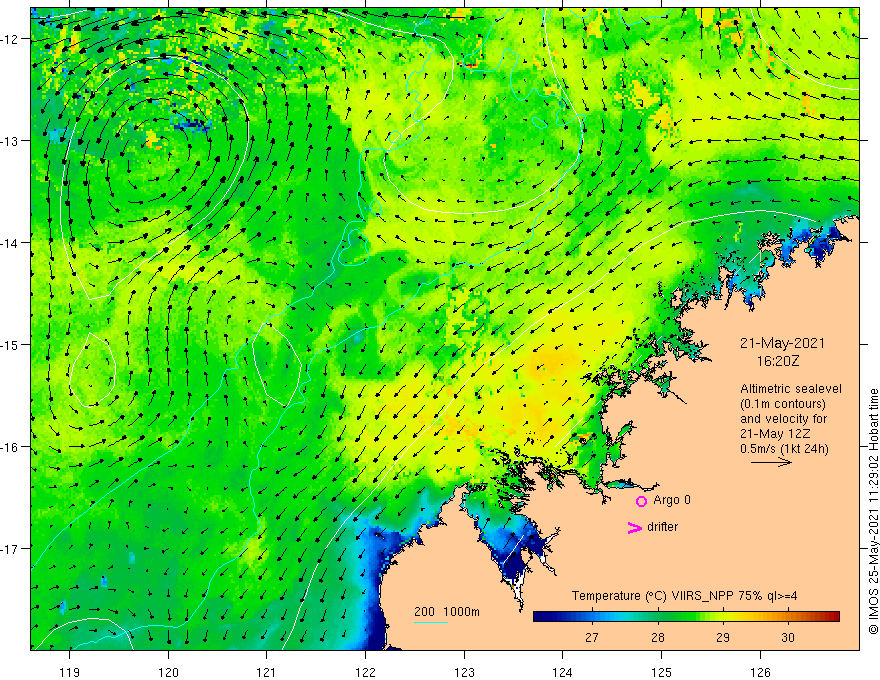Click the IMOS copyright timestamp text
This screenshot has width=880, height=680.
873,511
